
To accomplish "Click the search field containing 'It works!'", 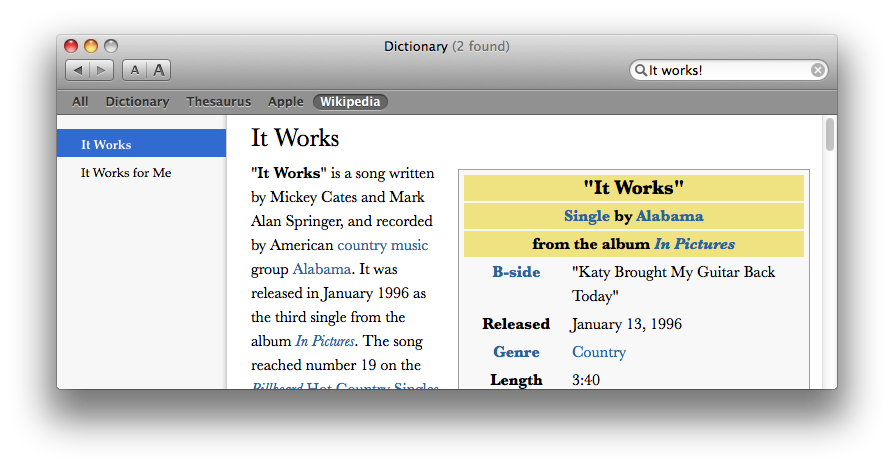I will (729, 70).
